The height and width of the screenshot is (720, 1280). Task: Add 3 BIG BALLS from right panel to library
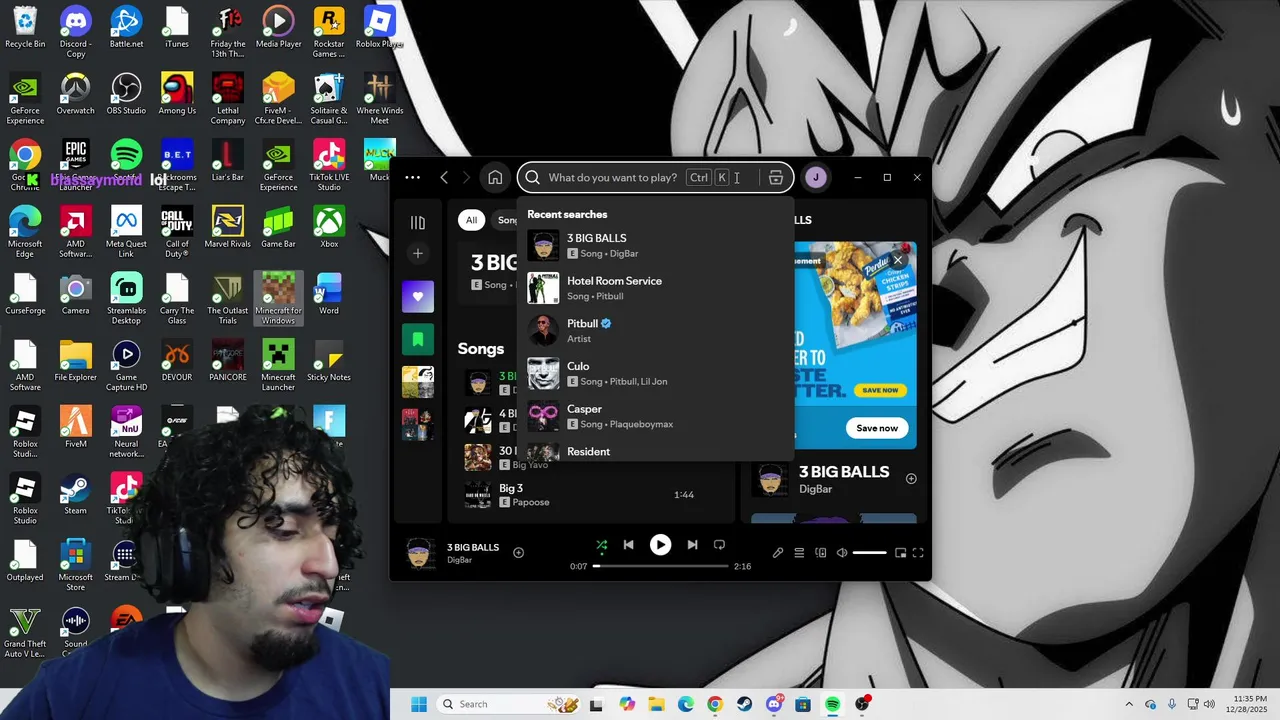tap(911, 479)
